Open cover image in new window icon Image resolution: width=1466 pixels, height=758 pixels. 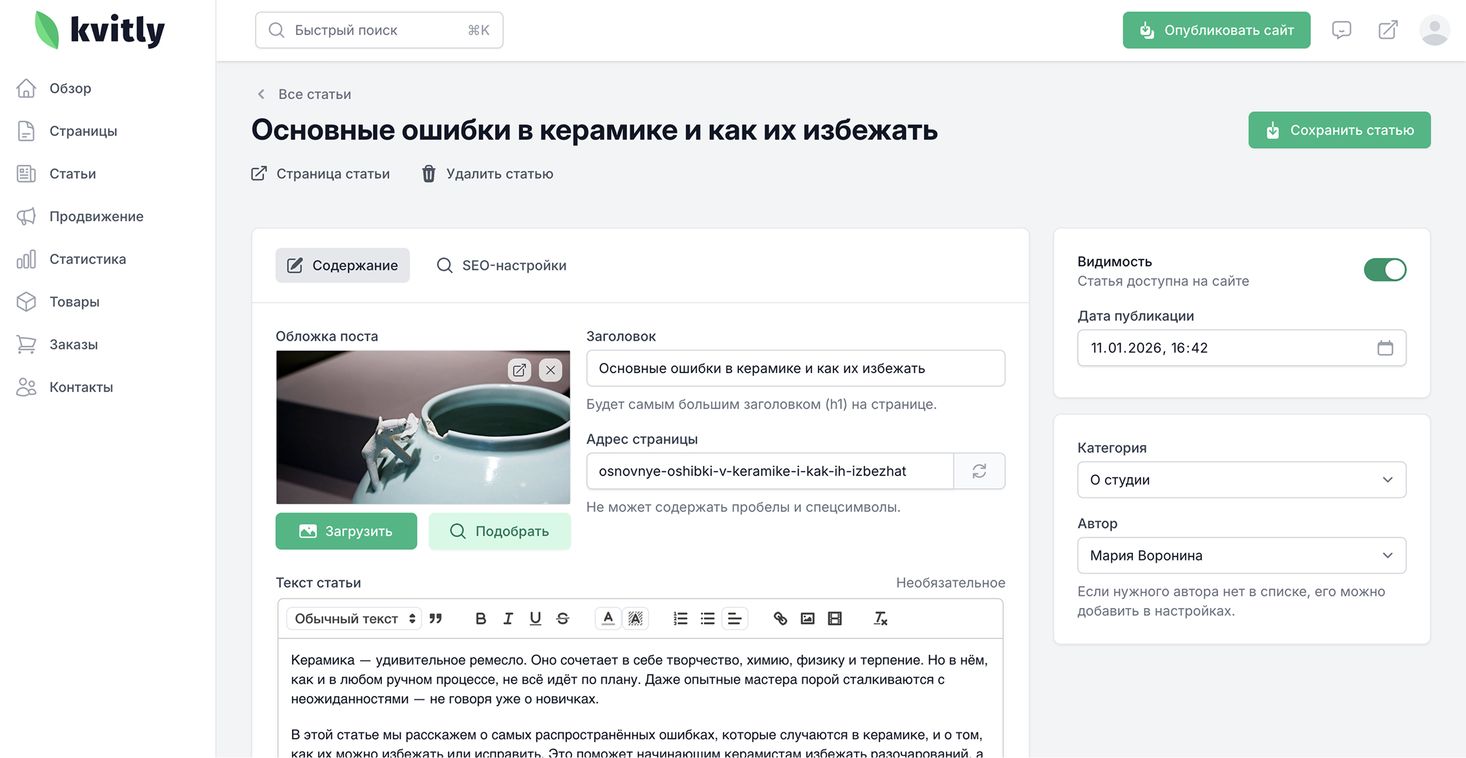coord(519,370)
